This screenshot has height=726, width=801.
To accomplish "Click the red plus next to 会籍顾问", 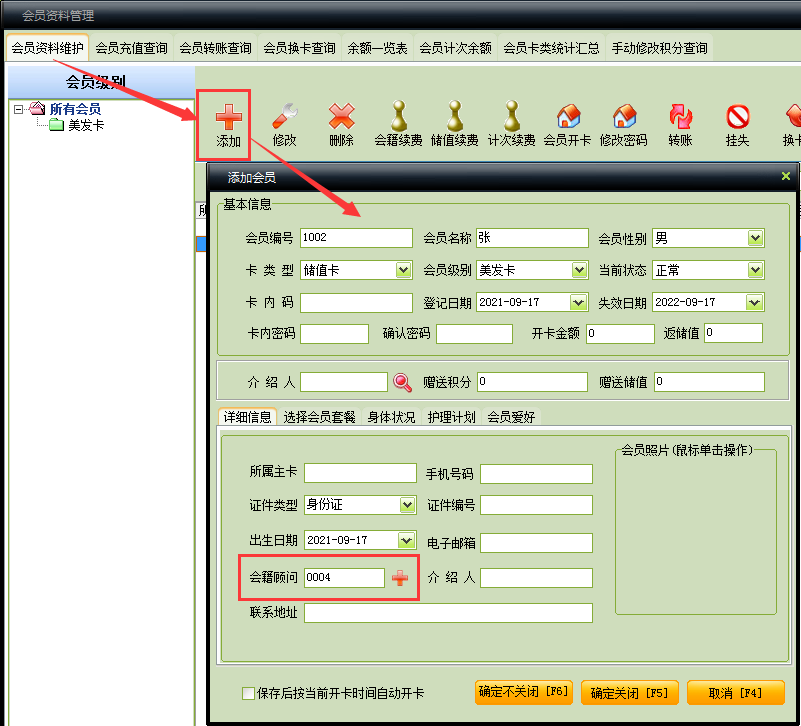I will coord(399,578).
